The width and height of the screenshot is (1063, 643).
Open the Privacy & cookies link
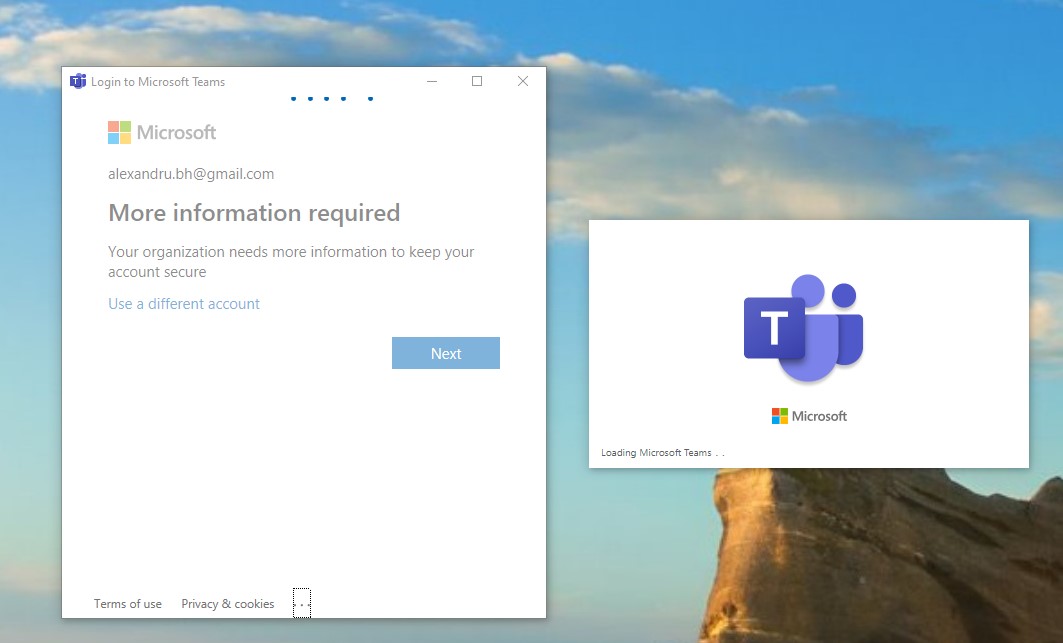tap(228, 604)
